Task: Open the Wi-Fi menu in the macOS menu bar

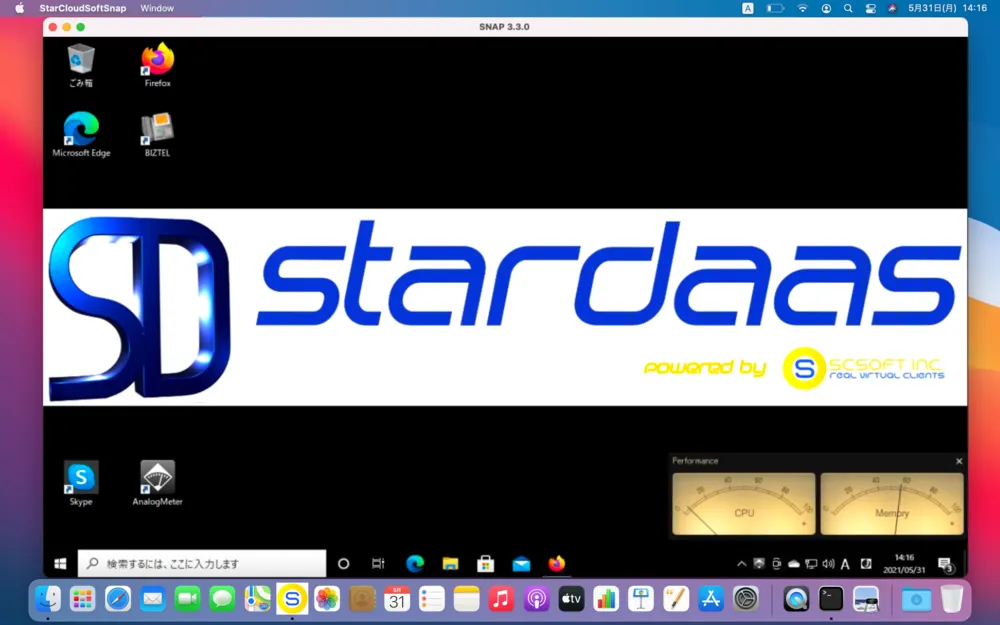Action: pyautogui.click(x=802, y=8)
